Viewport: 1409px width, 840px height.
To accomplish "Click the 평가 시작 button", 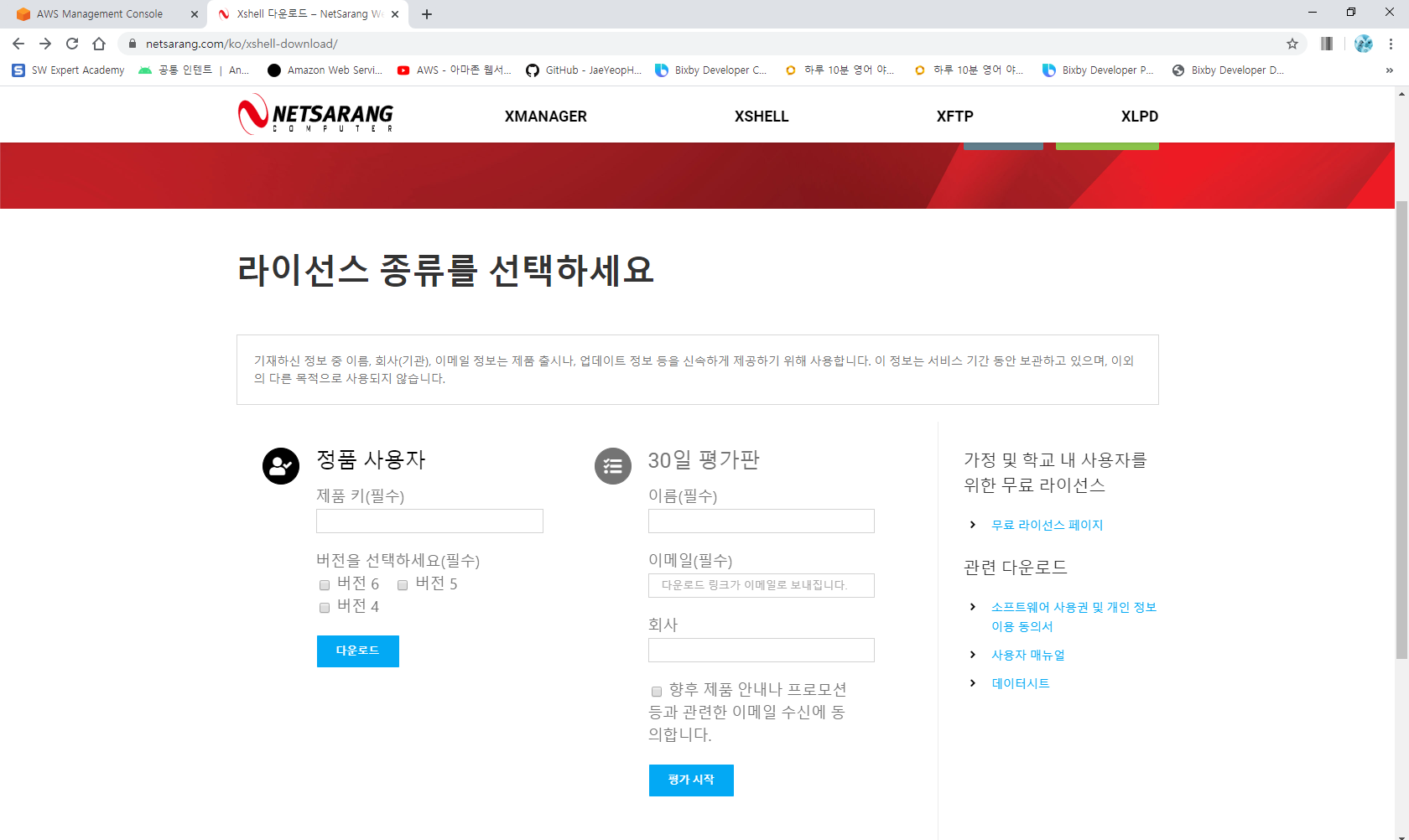I will click(x=691, y=780).
